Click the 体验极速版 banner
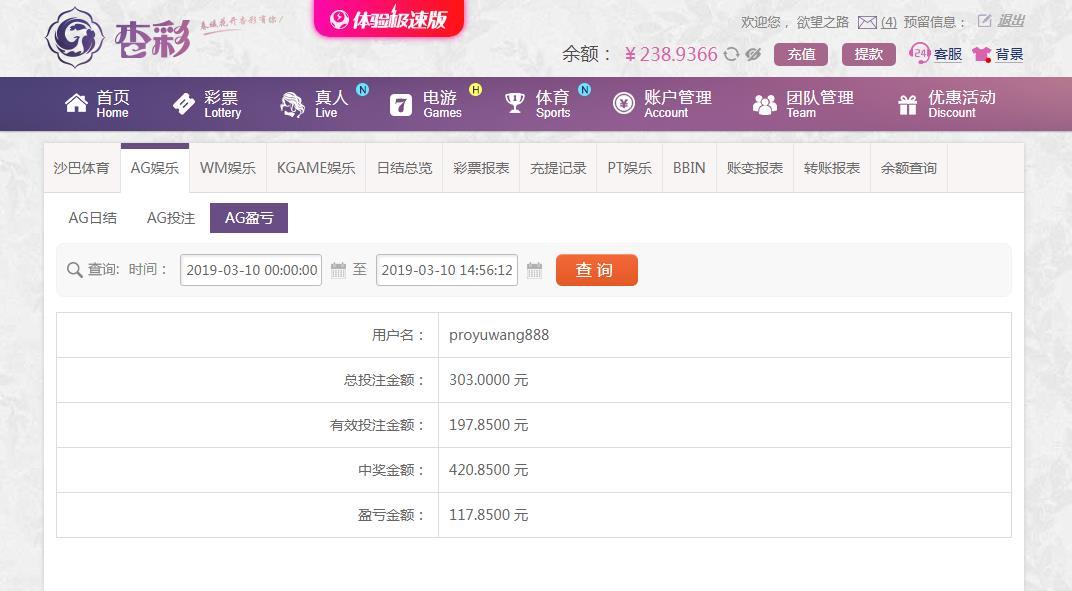 tap(388, 18)
